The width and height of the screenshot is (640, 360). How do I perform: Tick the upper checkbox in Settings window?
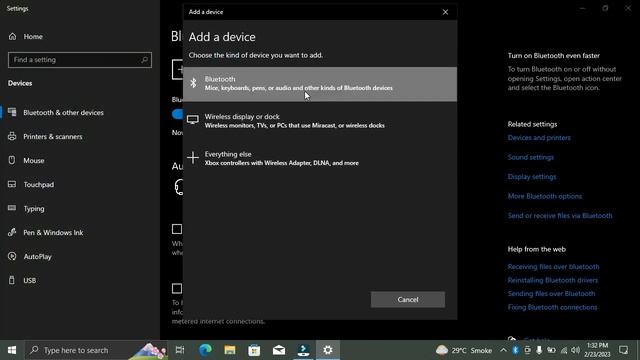tap(177, 229)
